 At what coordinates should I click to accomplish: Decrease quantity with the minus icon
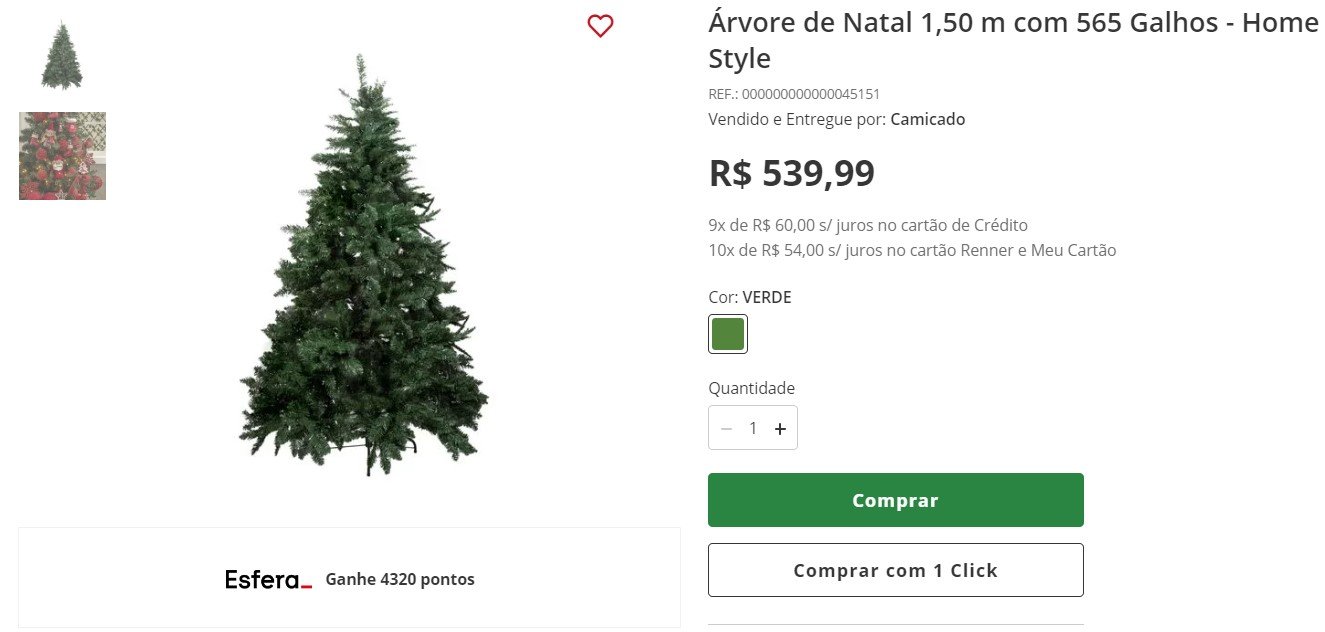[727, 428]
